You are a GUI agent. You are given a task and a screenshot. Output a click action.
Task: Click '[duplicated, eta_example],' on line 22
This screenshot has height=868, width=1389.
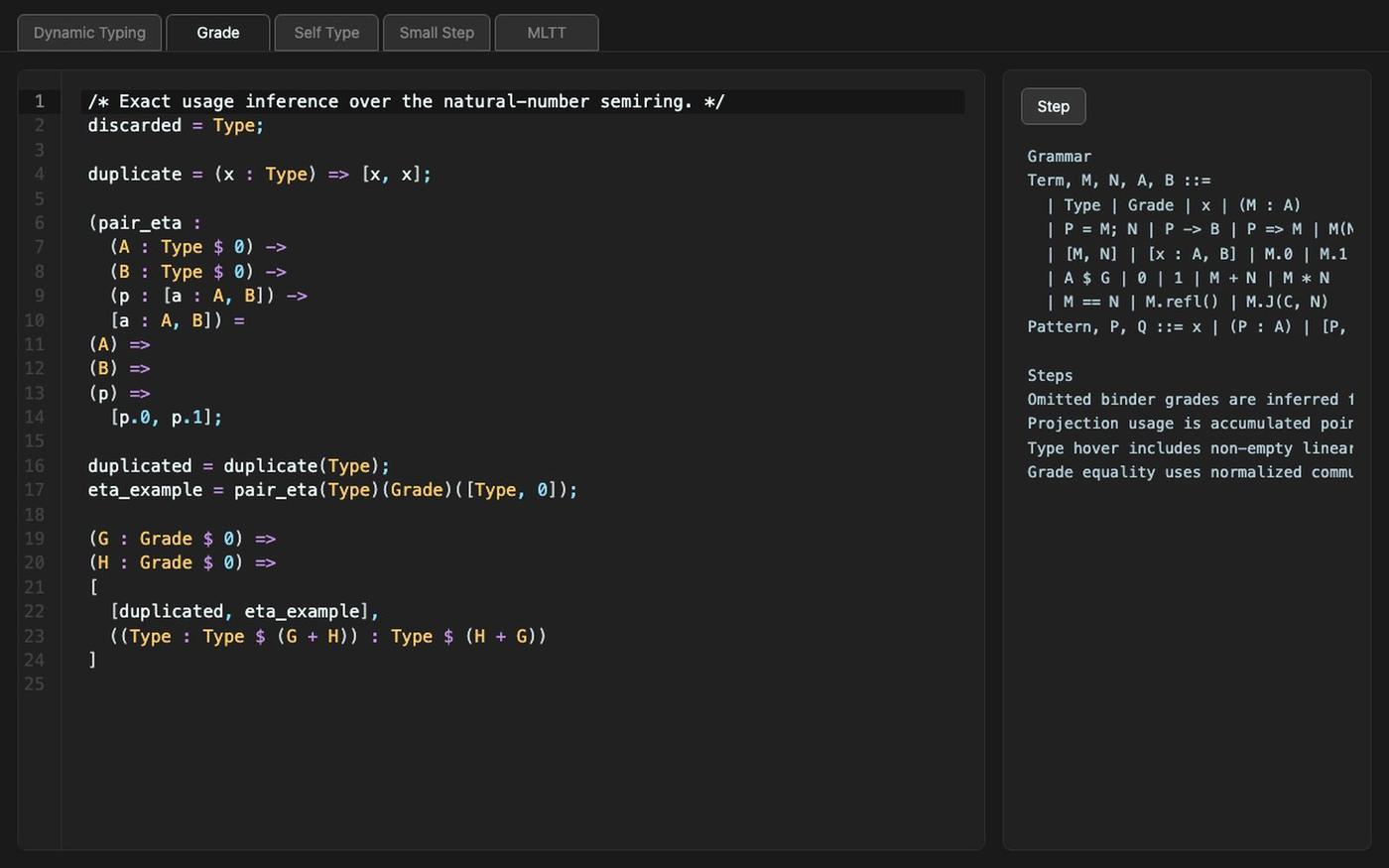[x=244, y=611]
